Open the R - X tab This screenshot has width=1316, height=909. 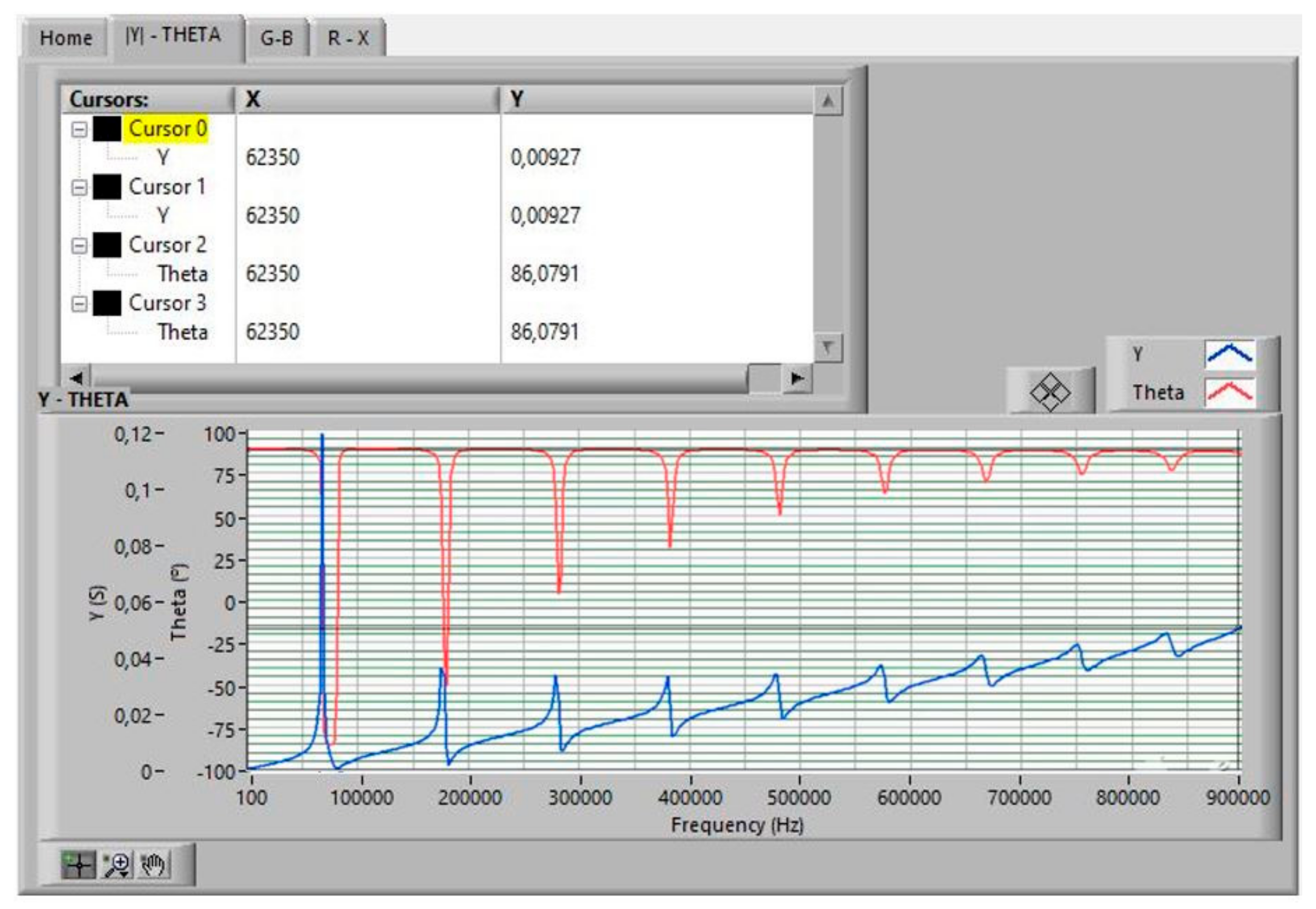pos(348,38)
